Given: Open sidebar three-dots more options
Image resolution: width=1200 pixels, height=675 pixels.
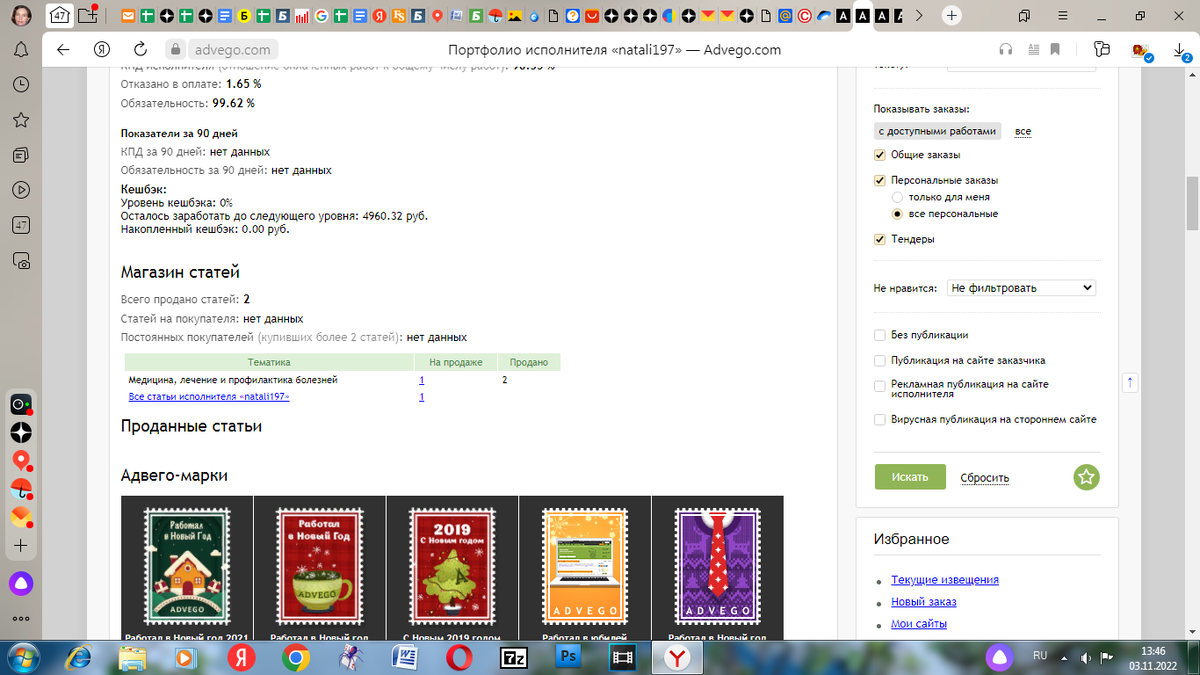Looking at the screenshot, I should [21, 618].
